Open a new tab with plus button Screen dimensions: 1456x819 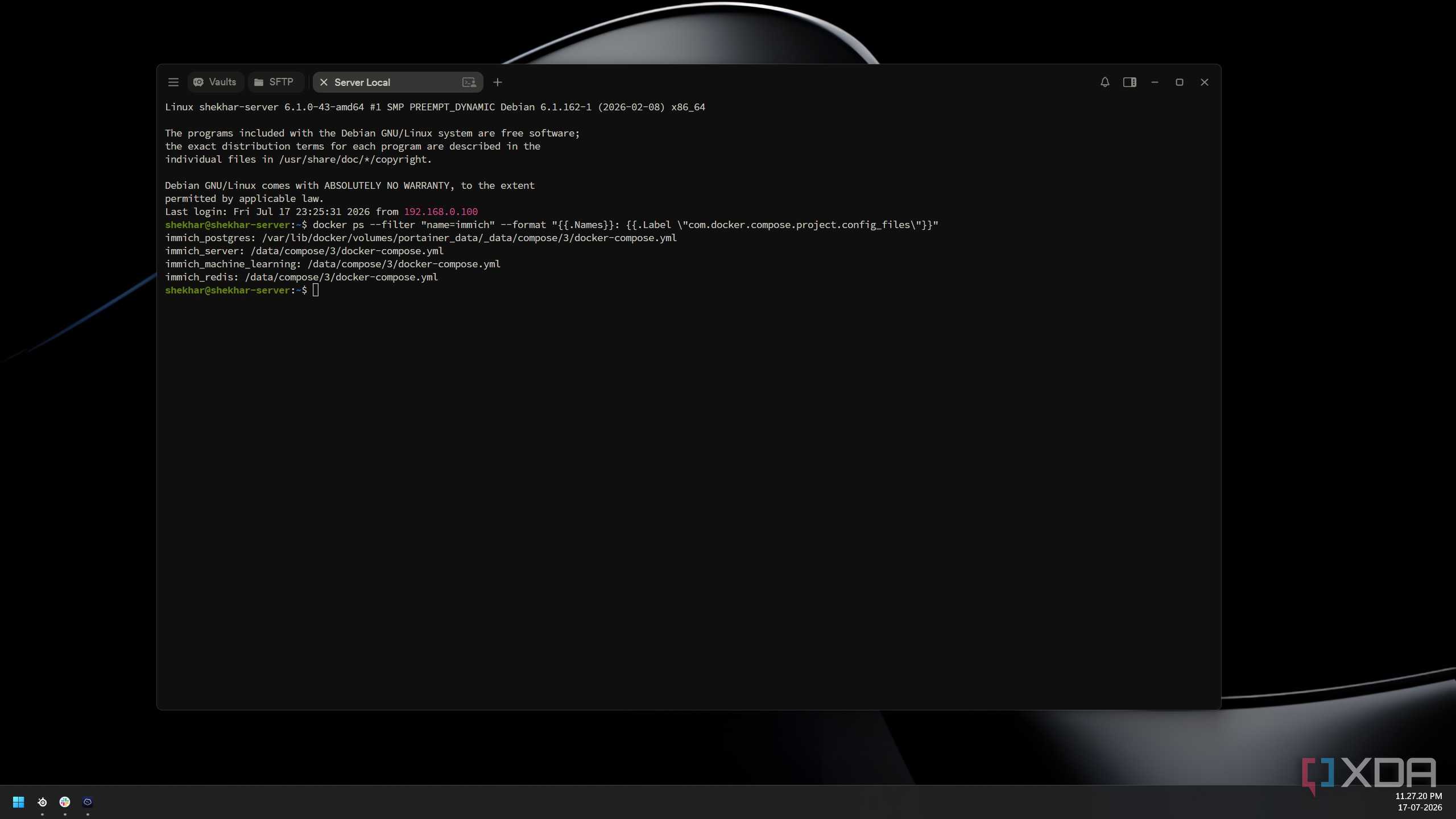(x=498, y=82)
